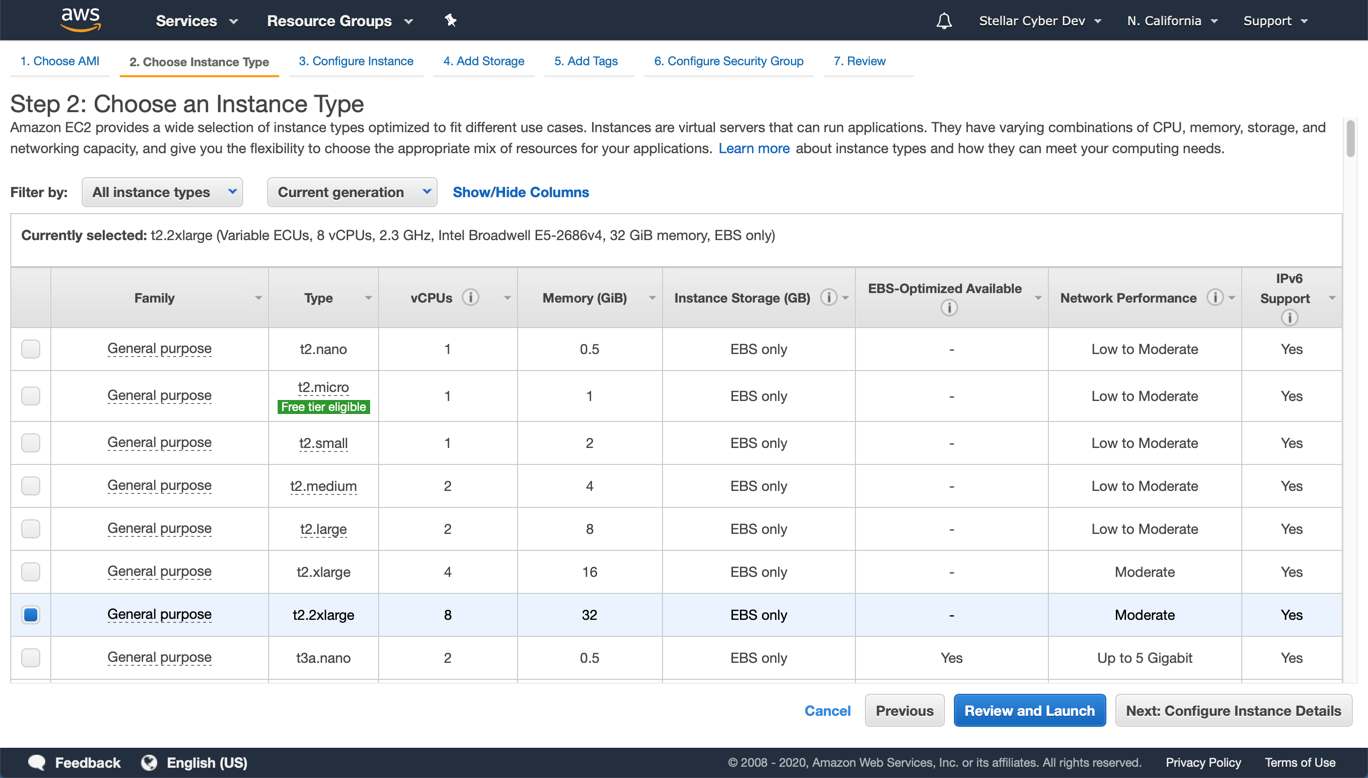Screen dimensions: 1368x778
Task: Click info icon under EBS-Optimized Available
Action: point(949,308)
